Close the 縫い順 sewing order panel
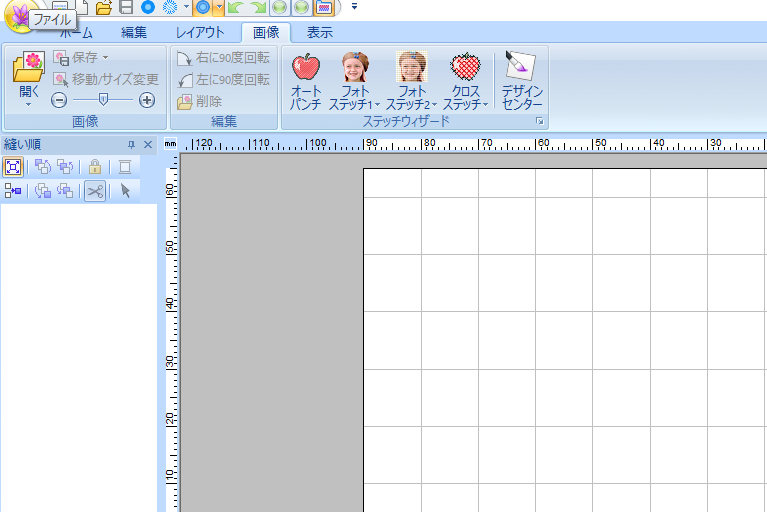Image resolution: width=767 pixels, height=512 pixels. coord(148,145)
